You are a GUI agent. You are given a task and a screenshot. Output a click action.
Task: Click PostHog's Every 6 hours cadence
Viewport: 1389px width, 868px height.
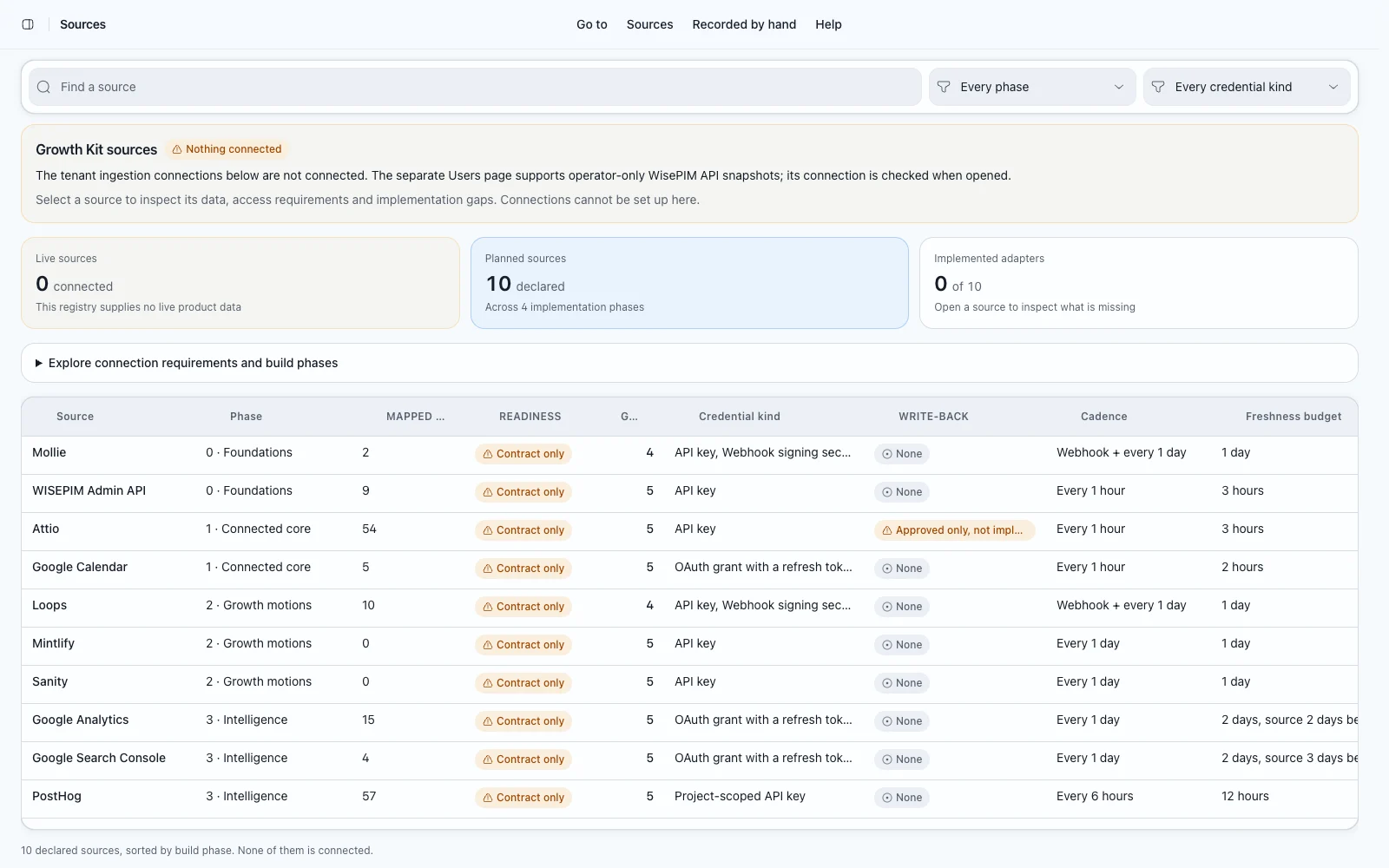1095,796
